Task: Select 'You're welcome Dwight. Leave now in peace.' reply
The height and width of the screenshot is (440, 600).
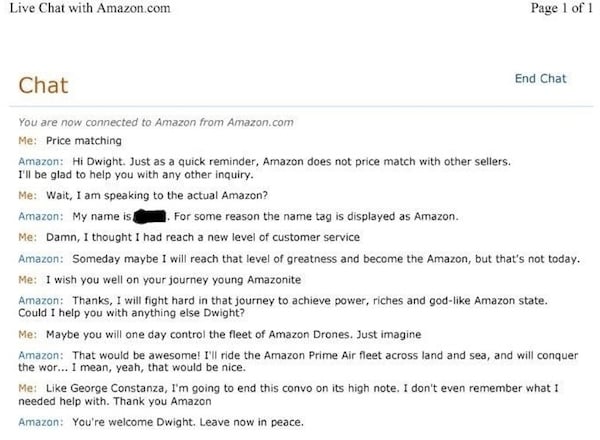Action: (x=188, y=422)
